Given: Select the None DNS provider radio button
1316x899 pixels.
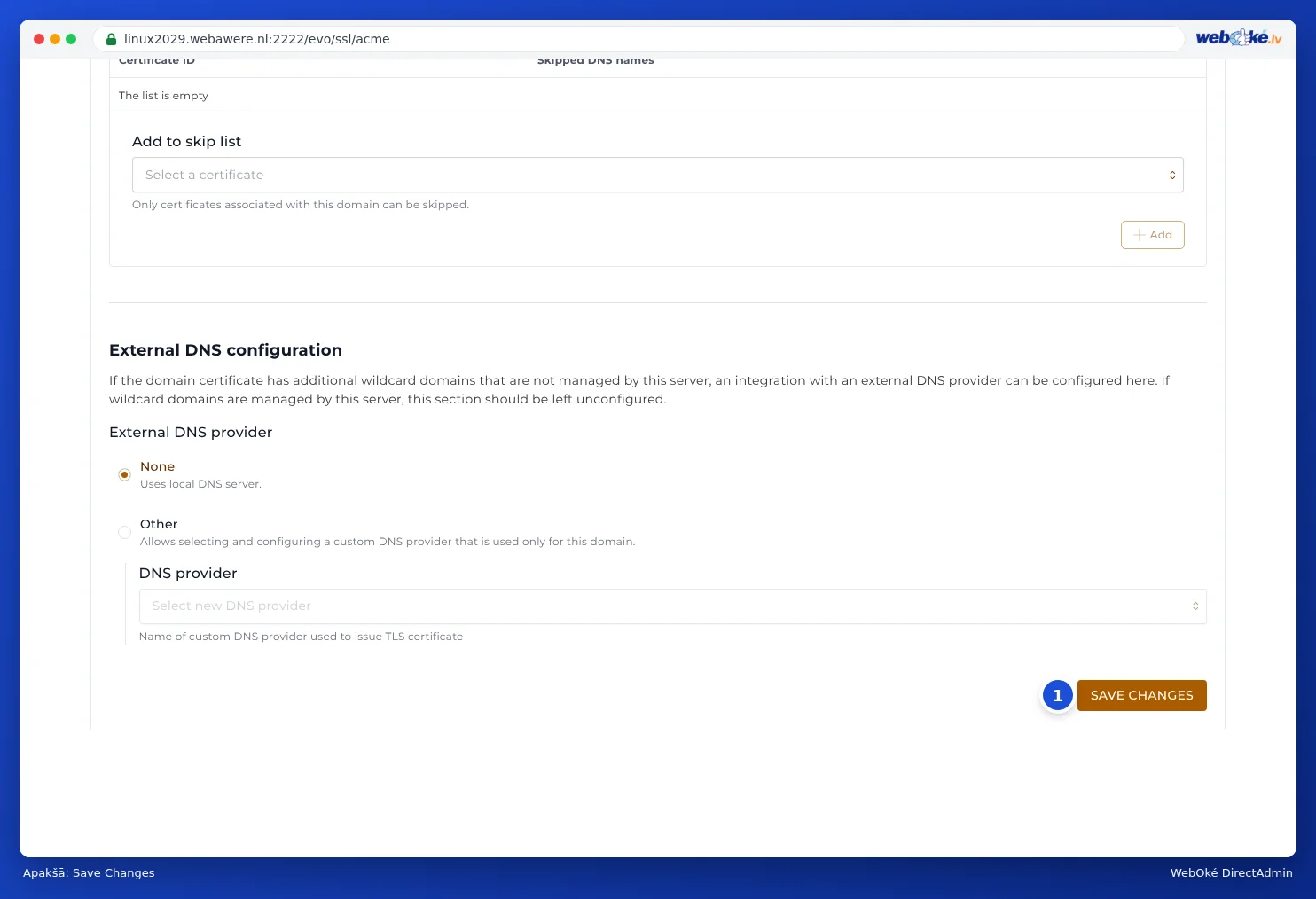Looking at the screenshot, I should click(x=124, y=474).
